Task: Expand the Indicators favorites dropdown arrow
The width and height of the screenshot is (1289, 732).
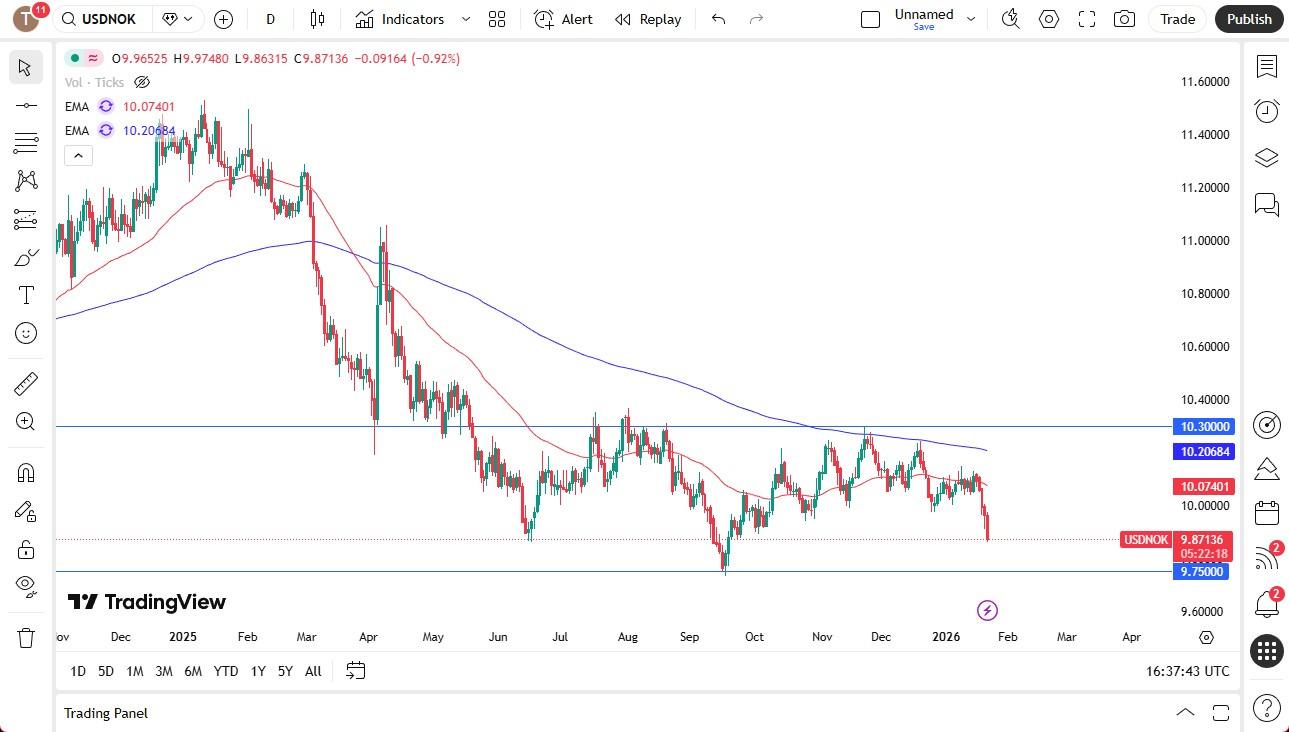Action: click(x=466, y=19)
